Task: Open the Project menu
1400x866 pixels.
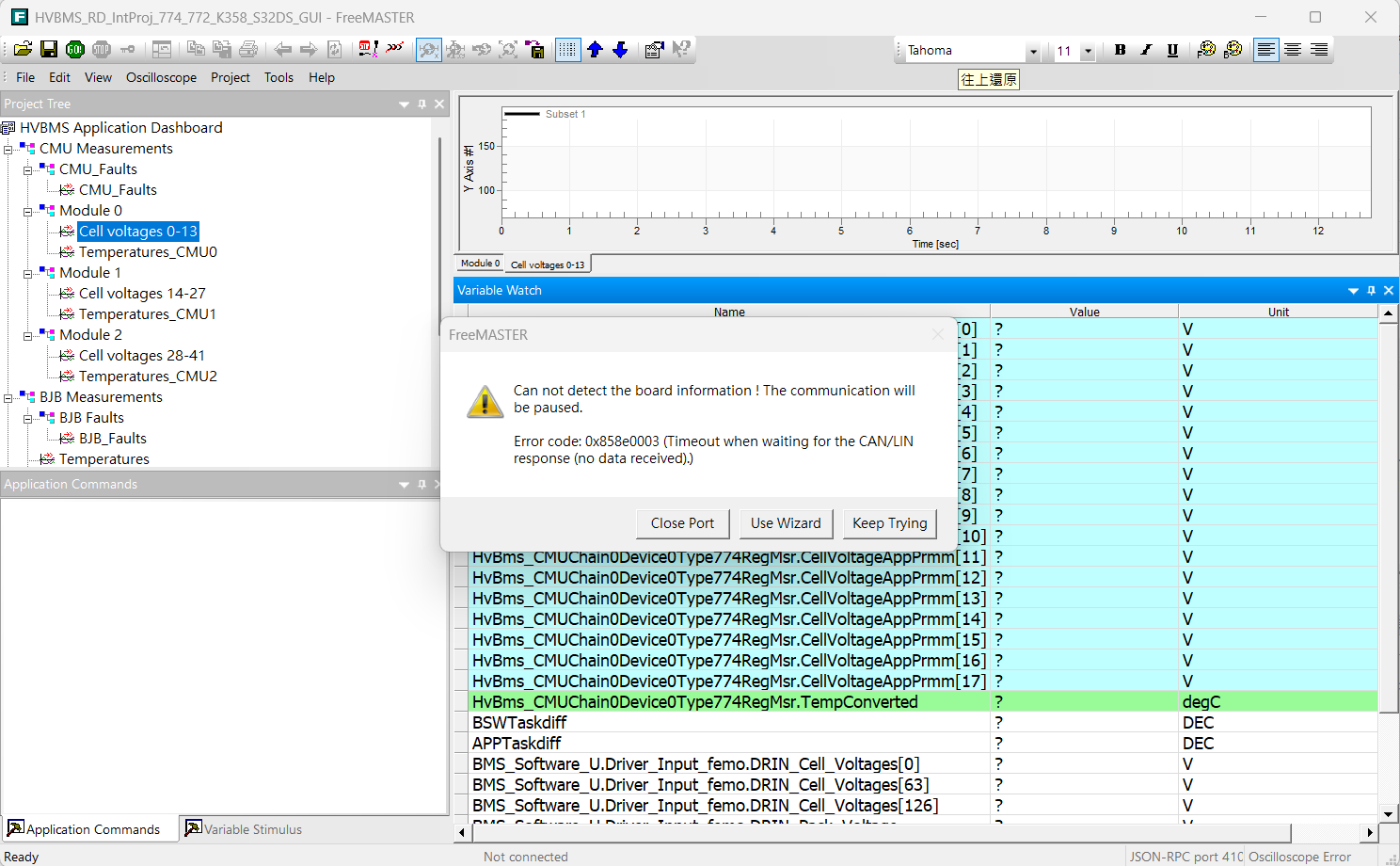Action: [x=231, y=77]
